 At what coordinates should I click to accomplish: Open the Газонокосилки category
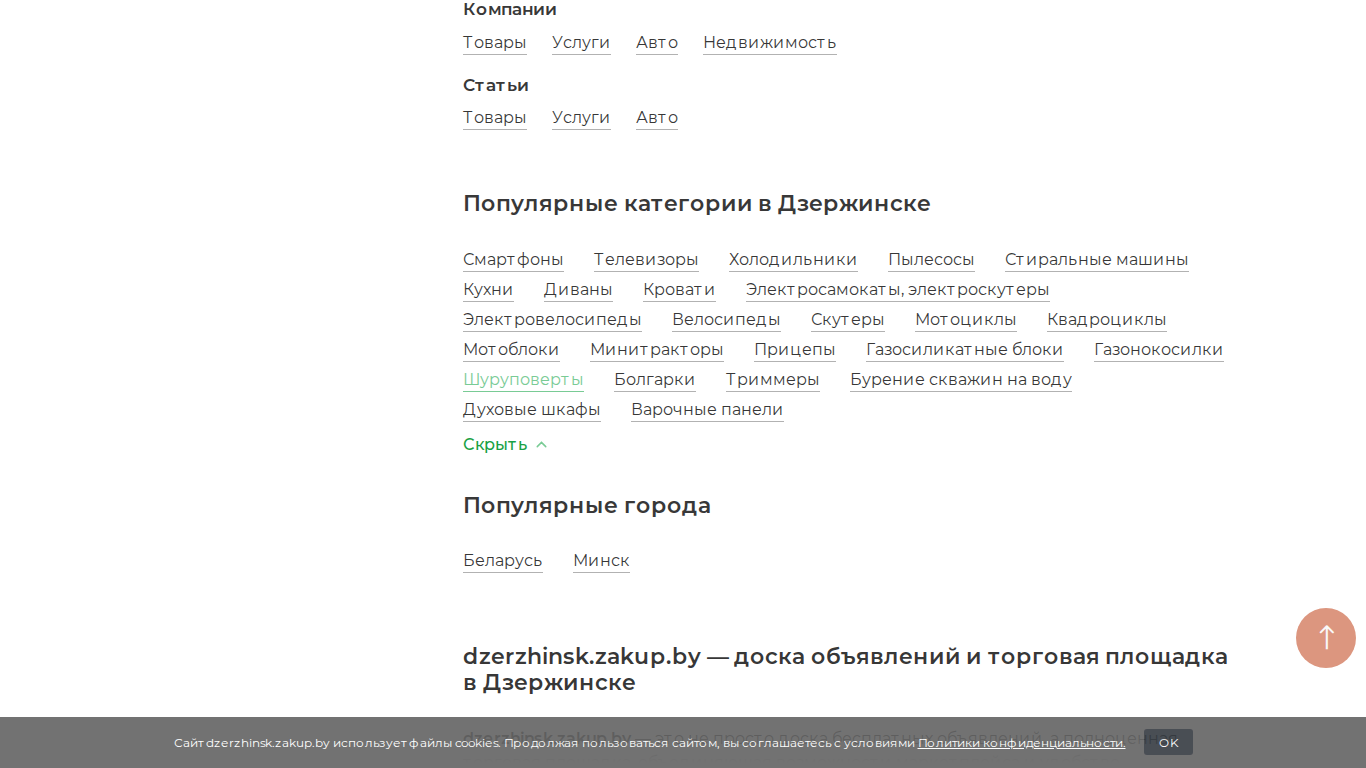pyautogui.click(x=1159, y=350)
